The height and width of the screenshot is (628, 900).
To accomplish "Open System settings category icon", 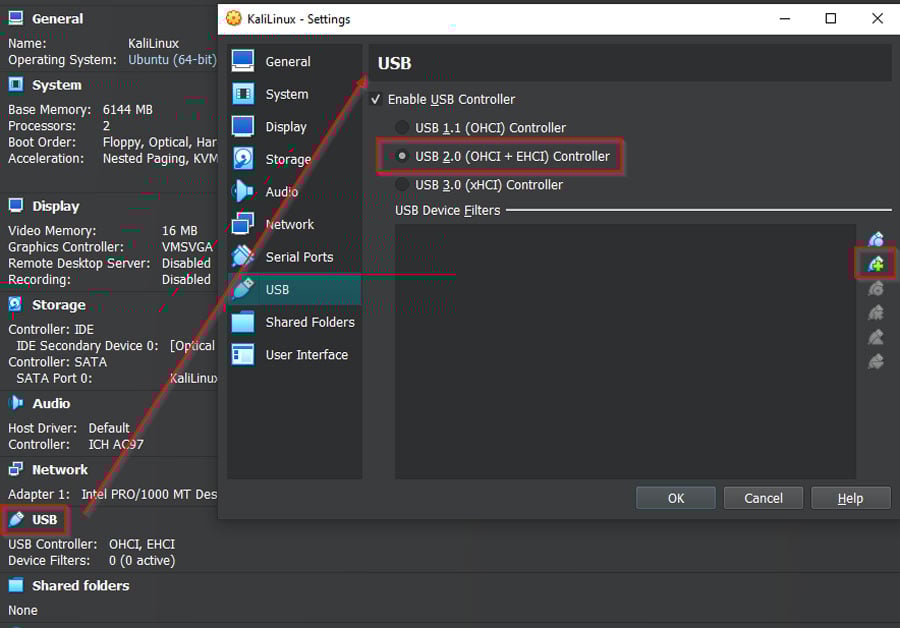I will click(x=243, y=94).
